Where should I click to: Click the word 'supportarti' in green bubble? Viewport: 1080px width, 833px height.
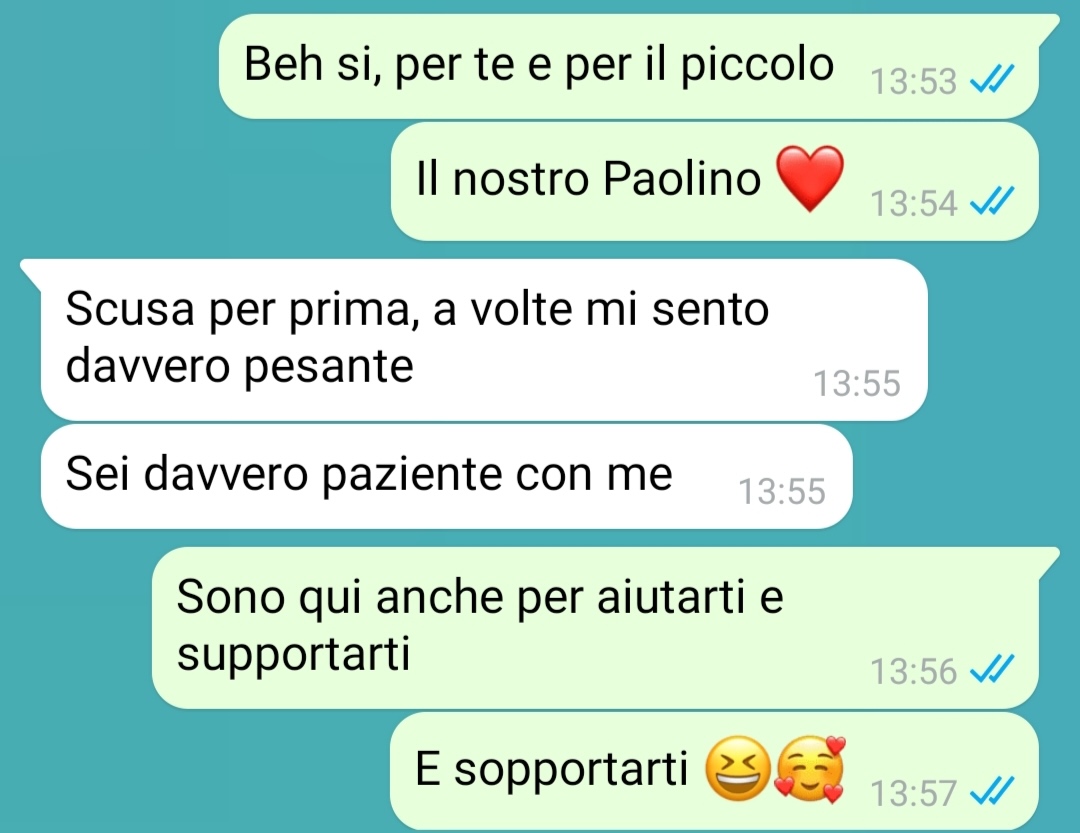pos(293,654)
